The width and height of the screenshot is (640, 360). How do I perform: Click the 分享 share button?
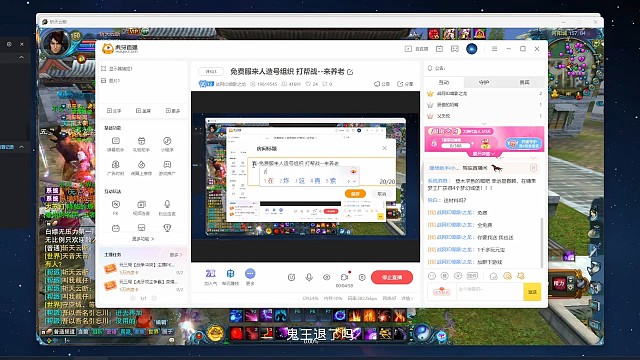tap(405, 84)
